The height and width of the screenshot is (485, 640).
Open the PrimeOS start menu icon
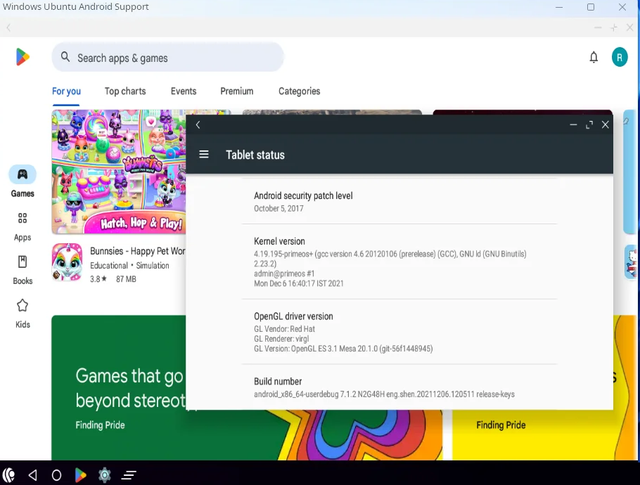click(9, 475)
